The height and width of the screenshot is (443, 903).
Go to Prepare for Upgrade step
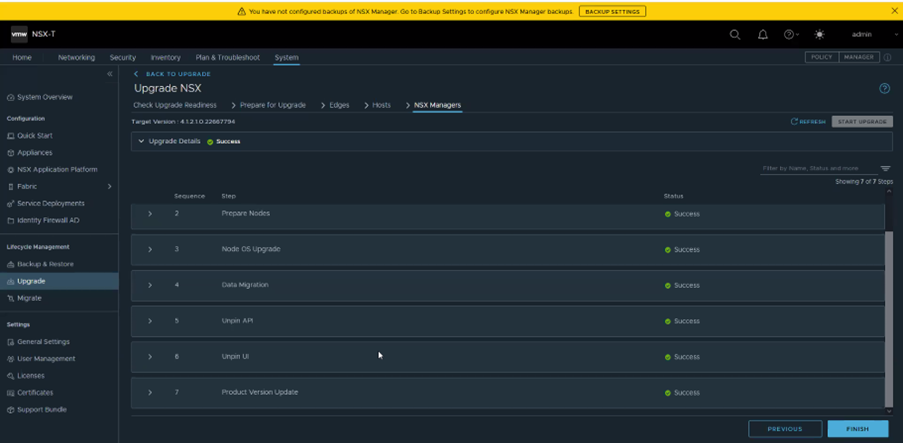click(x=272, y=105)
